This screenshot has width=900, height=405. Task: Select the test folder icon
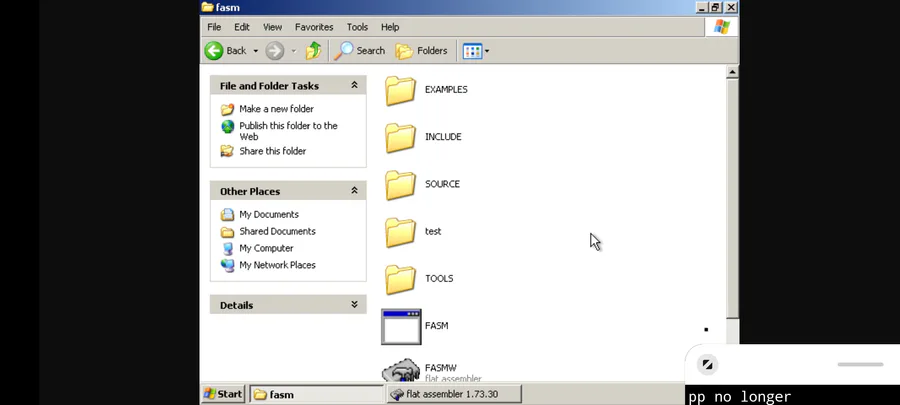click(400, 232)
